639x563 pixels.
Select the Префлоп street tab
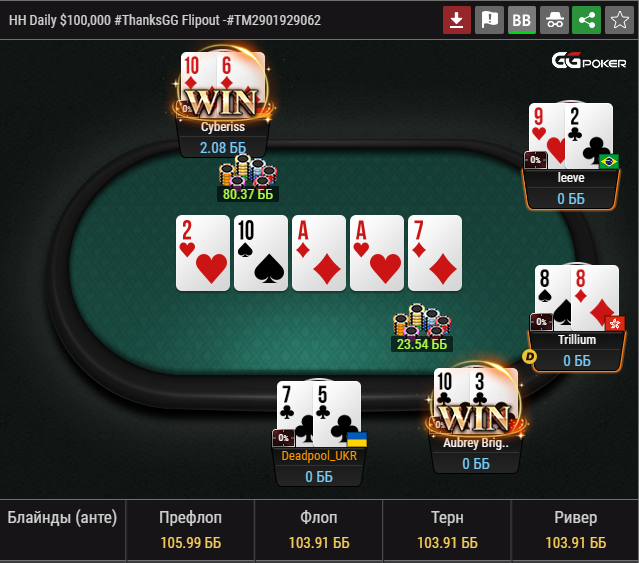pyautogui.click(x=190, y=530)
